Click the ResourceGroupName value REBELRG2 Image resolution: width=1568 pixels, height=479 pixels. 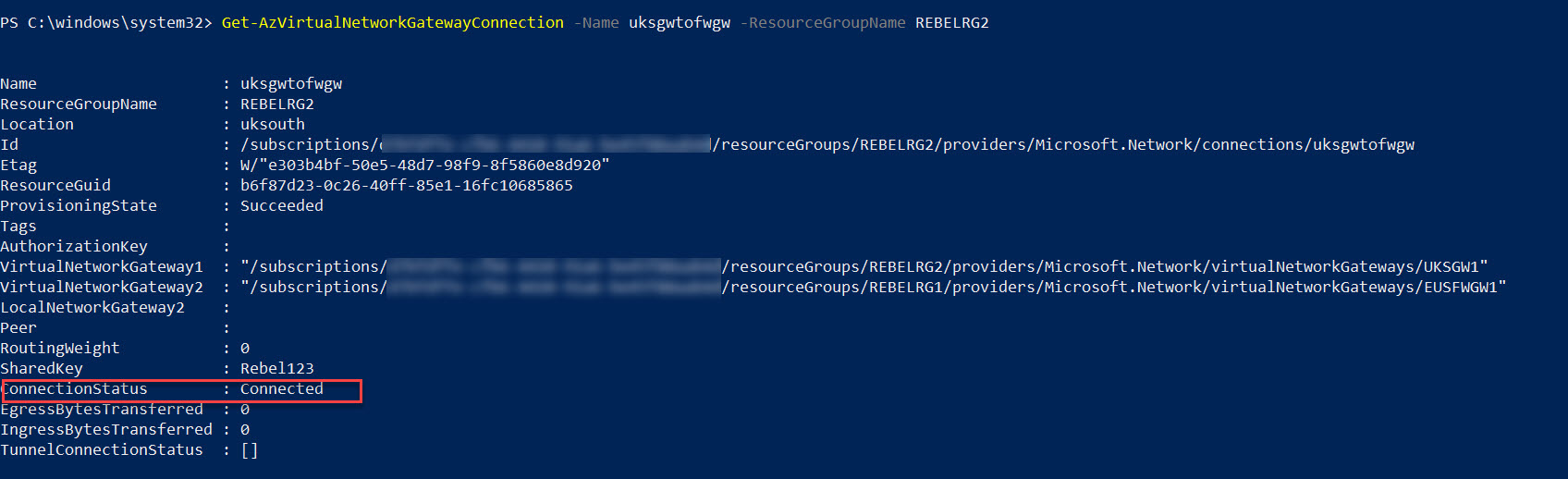tap(276, 104)
